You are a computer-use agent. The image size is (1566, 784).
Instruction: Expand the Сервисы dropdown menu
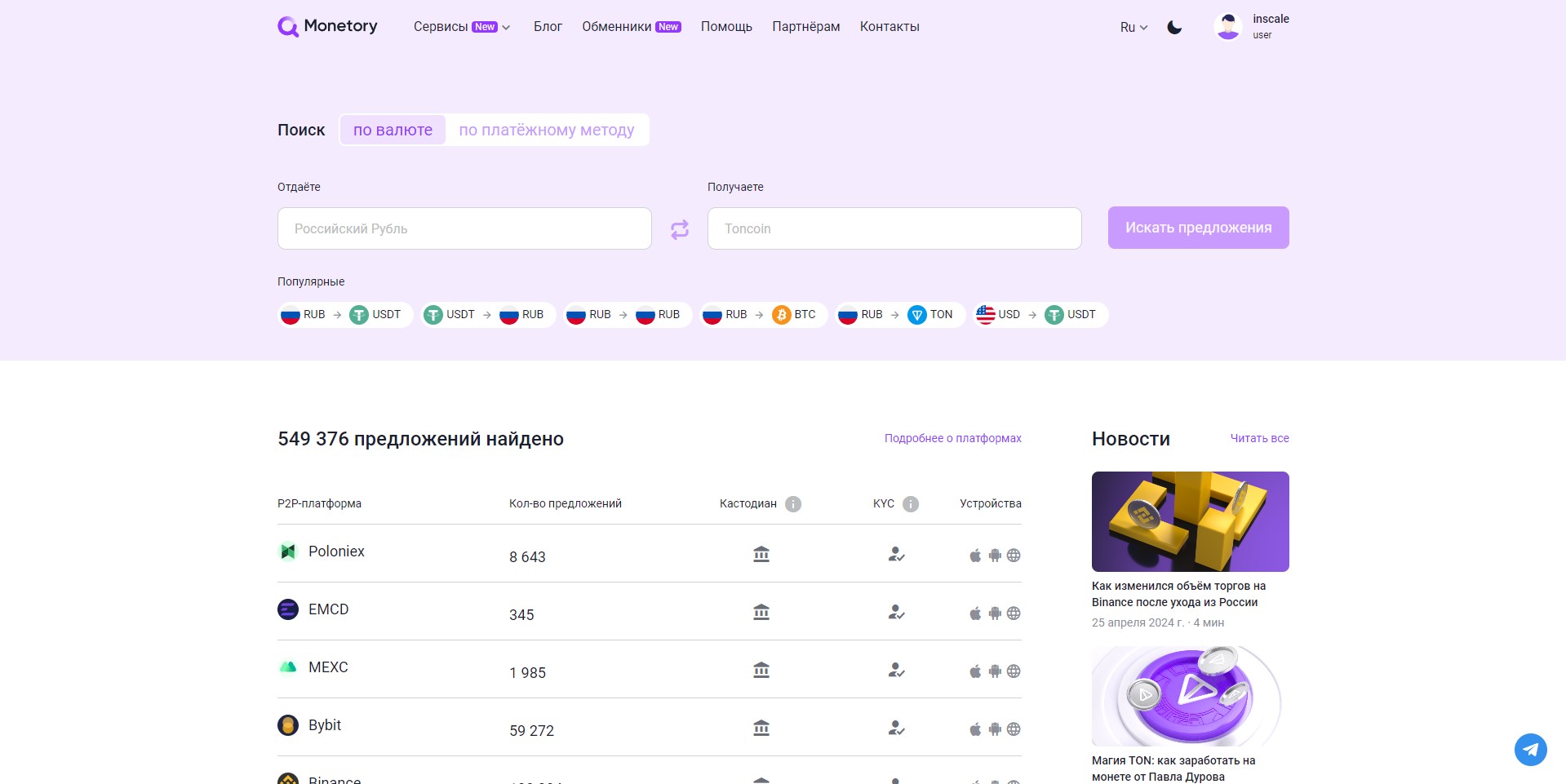click(x=462, y=27)
